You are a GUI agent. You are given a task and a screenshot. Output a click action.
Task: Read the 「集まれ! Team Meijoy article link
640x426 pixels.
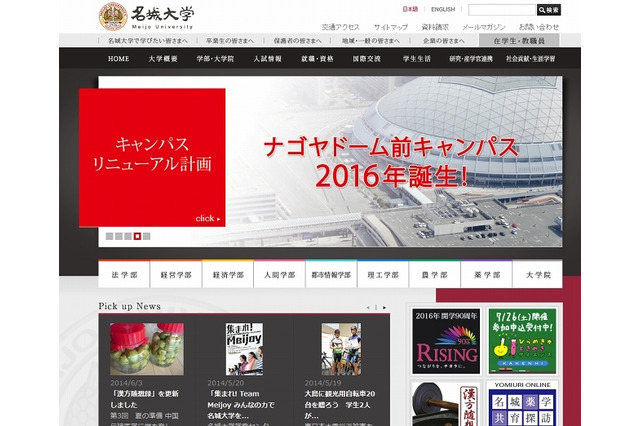click(241, 405)
